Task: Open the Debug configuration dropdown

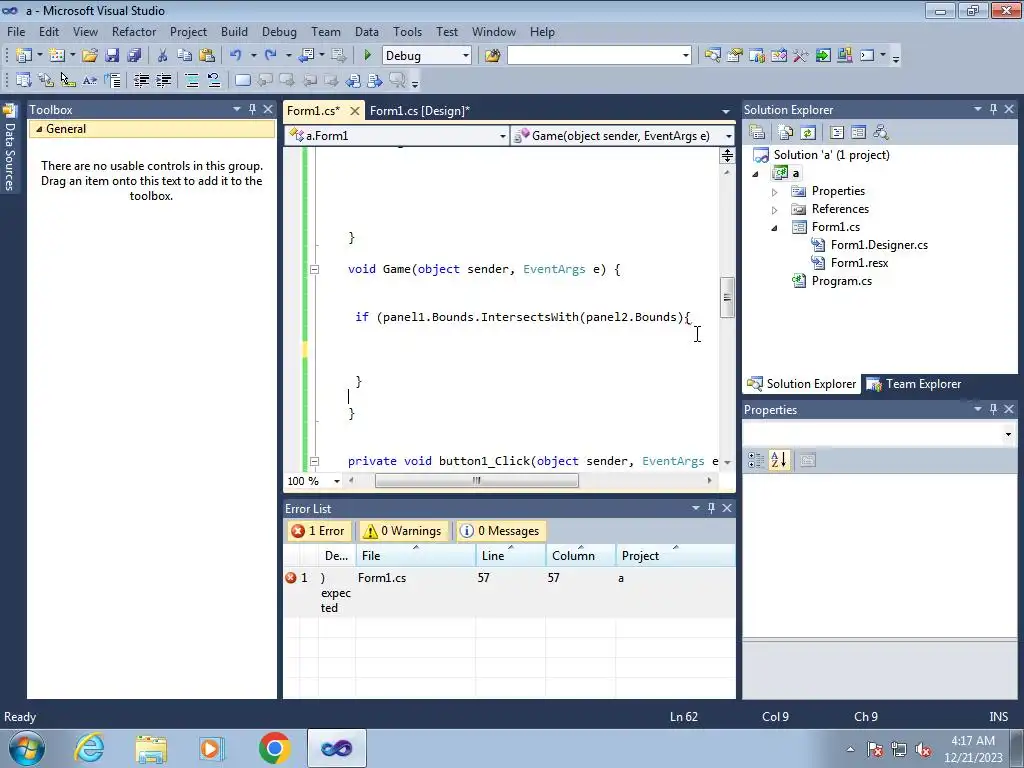Action: (466, 56)
